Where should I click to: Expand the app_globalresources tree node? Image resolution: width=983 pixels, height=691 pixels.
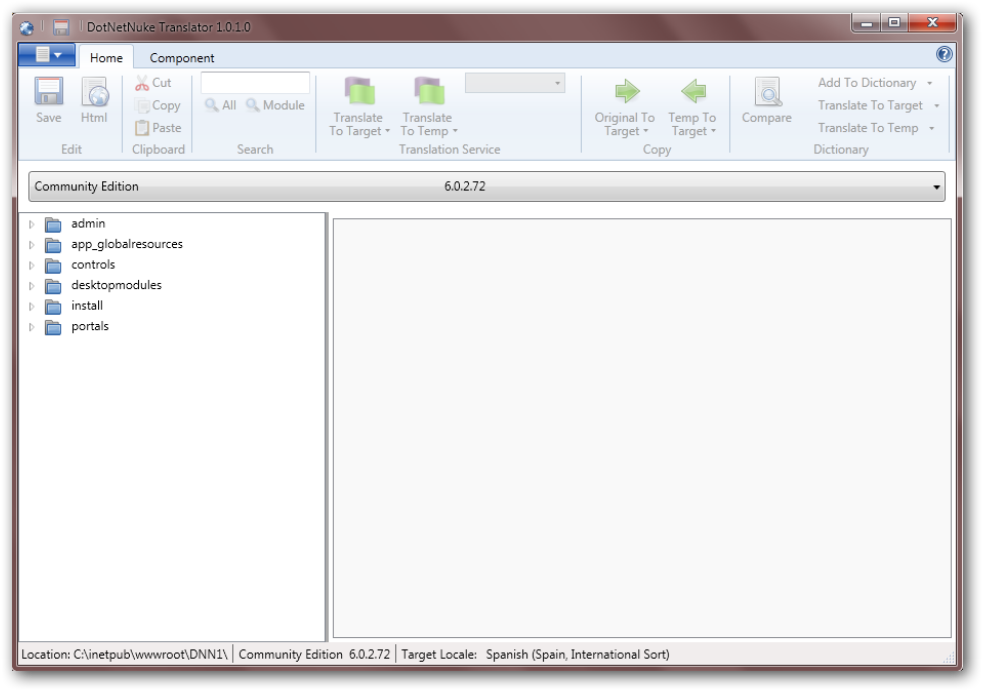tap(31, 245)
